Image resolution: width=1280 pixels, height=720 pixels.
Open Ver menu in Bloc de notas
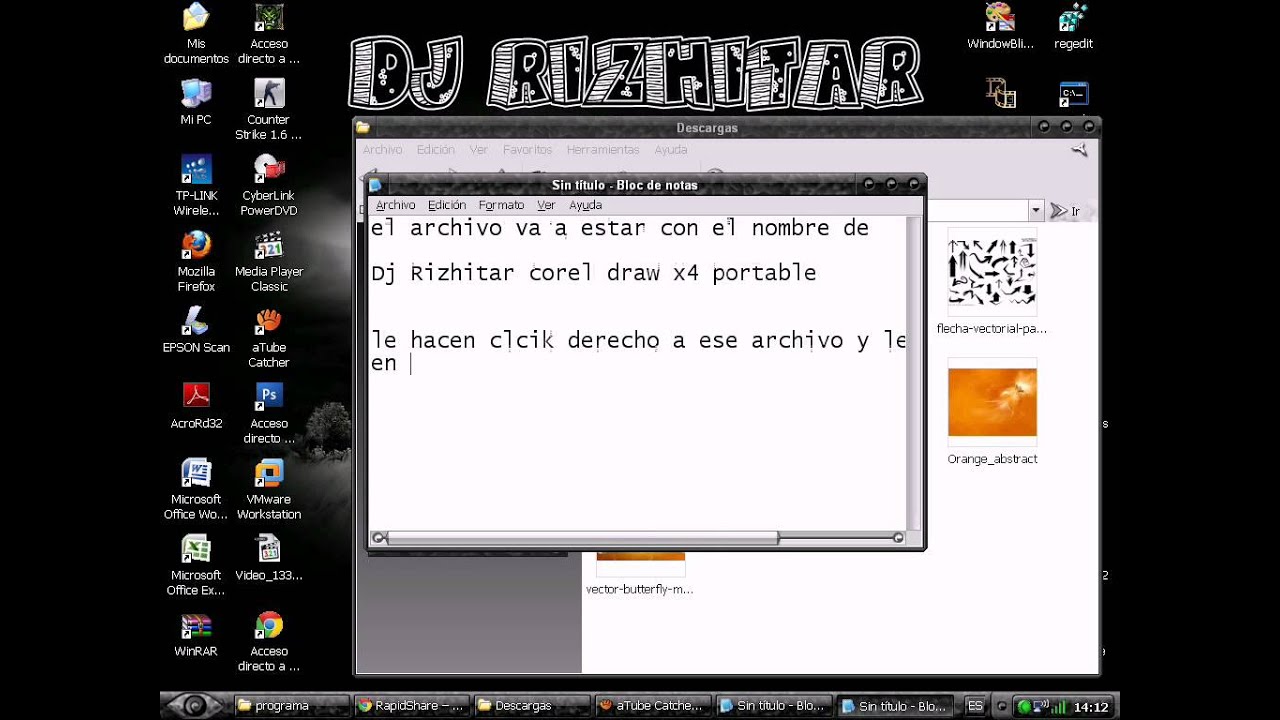(546, 205)
